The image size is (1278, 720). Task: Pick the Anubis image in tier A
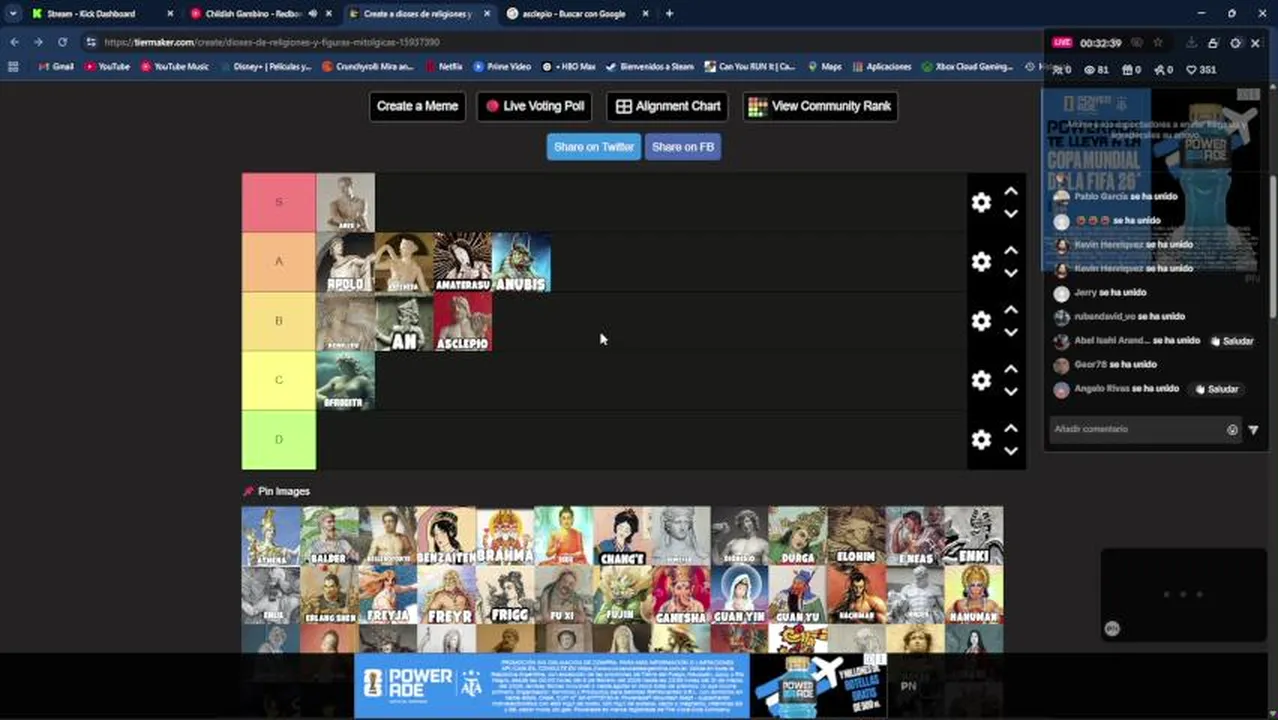pyautogui.click(x=521, y=262)
